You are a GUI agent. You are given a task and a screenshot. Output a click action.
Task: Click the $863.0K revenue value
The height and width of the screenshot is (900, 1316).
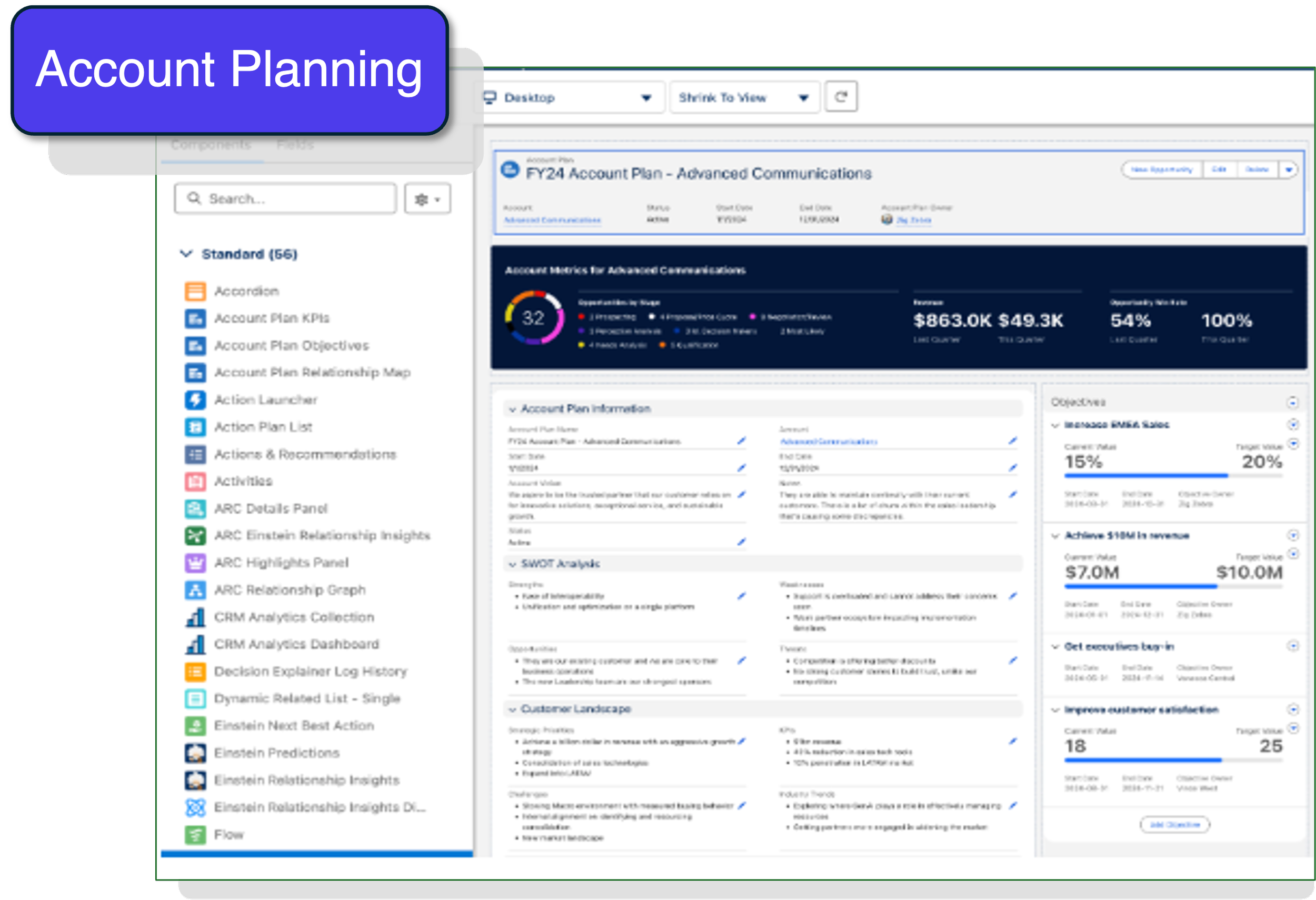pyautogui.click(x=952, y=321)
